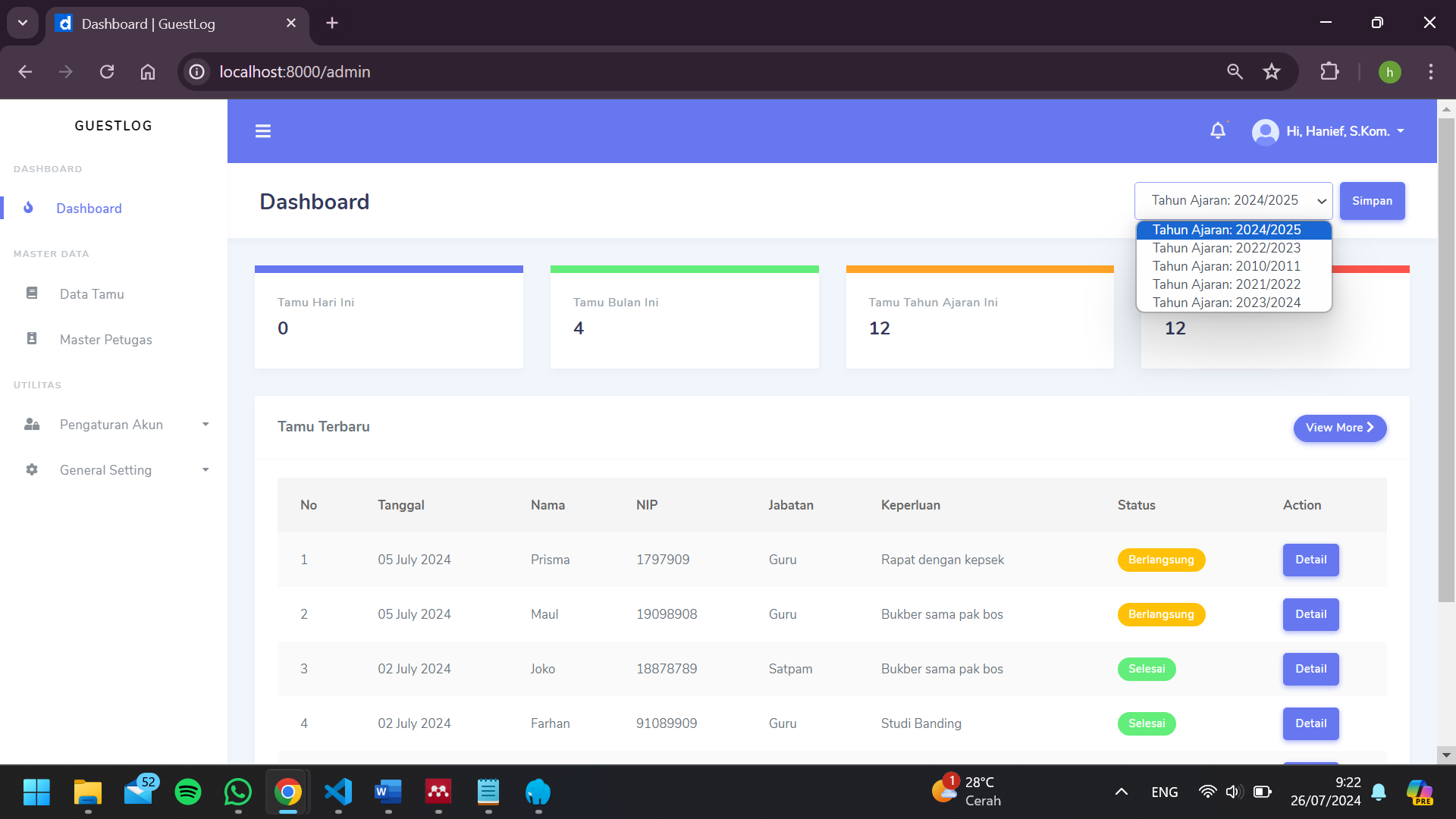Open Visual Studio Code from taskbar
The image size is (1456, 819).
pos(338,792)
